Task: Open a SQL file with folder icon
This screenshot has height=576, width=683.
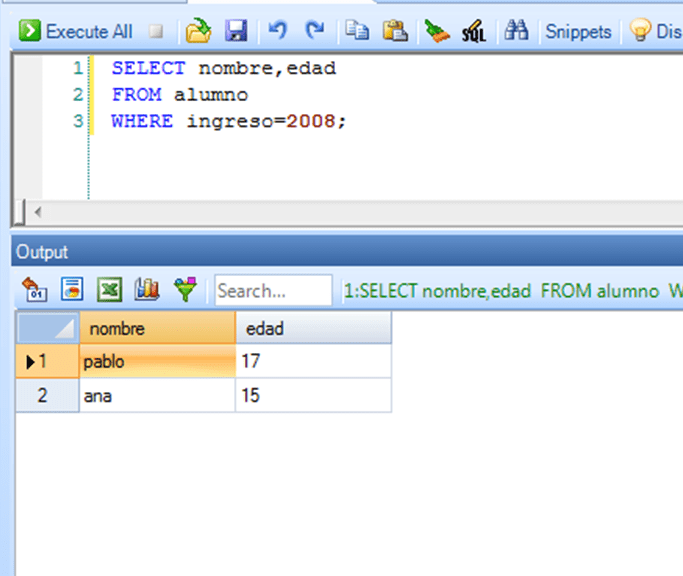Action: (x=199, y=31)
